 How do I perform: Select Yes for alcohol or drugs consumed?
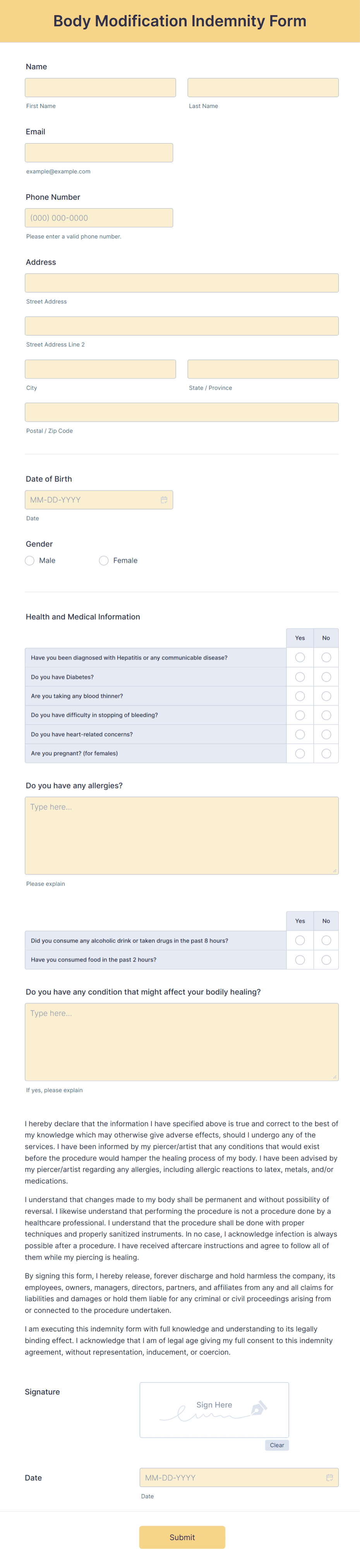coord(300,940)
